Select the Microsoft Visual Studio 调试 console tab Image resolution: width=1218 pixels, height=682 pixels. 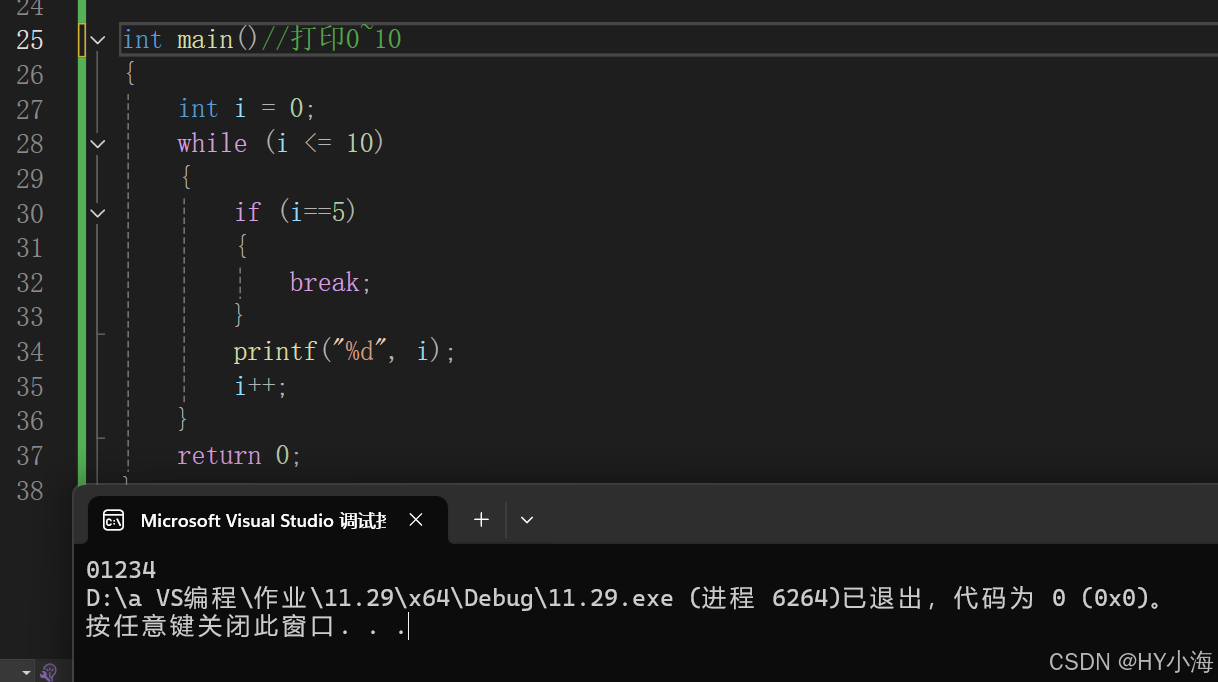(x=262, y=520)
